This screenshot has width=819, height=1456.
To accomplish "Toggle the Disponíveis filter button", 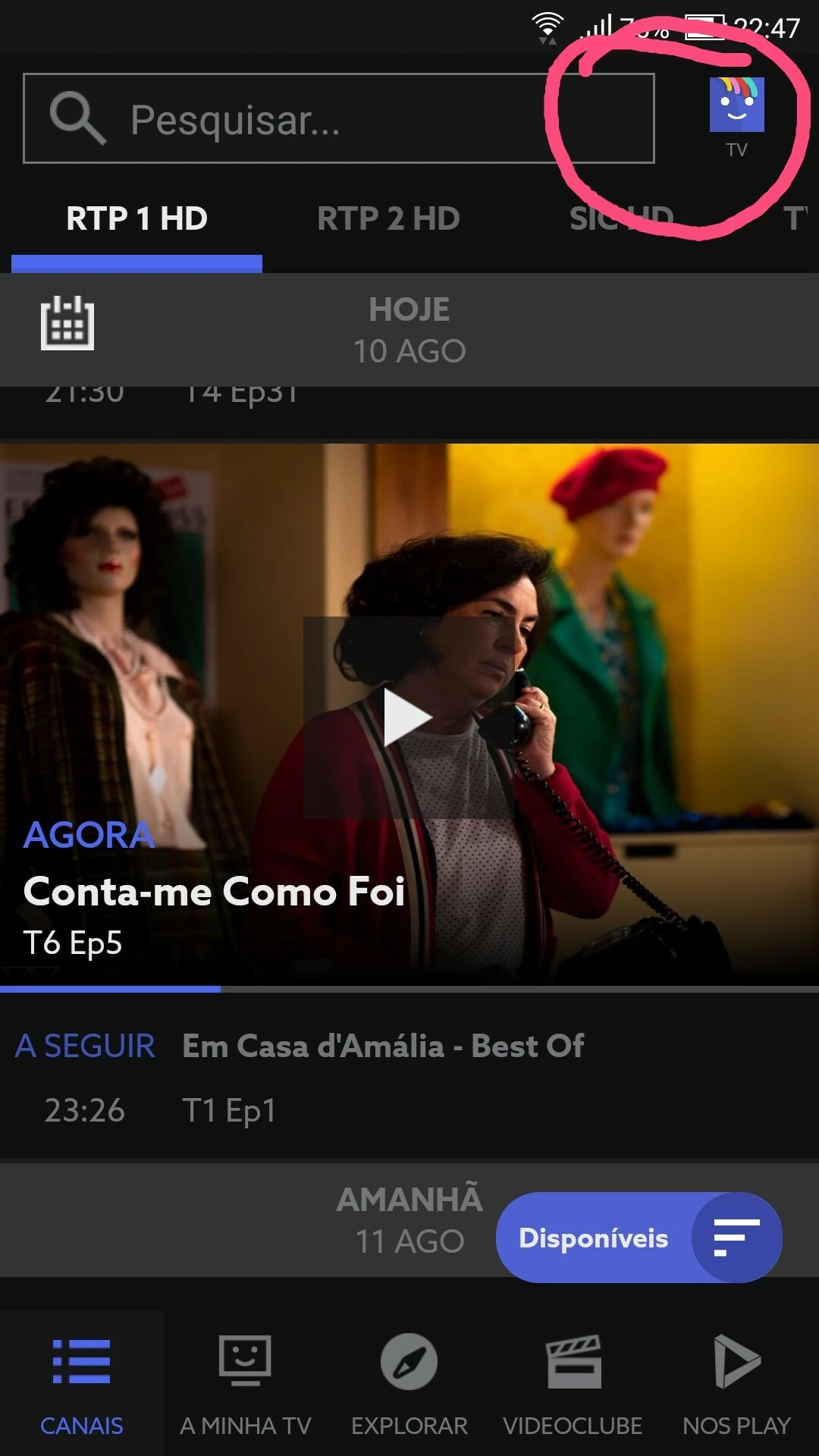I will pos(639,1238).
